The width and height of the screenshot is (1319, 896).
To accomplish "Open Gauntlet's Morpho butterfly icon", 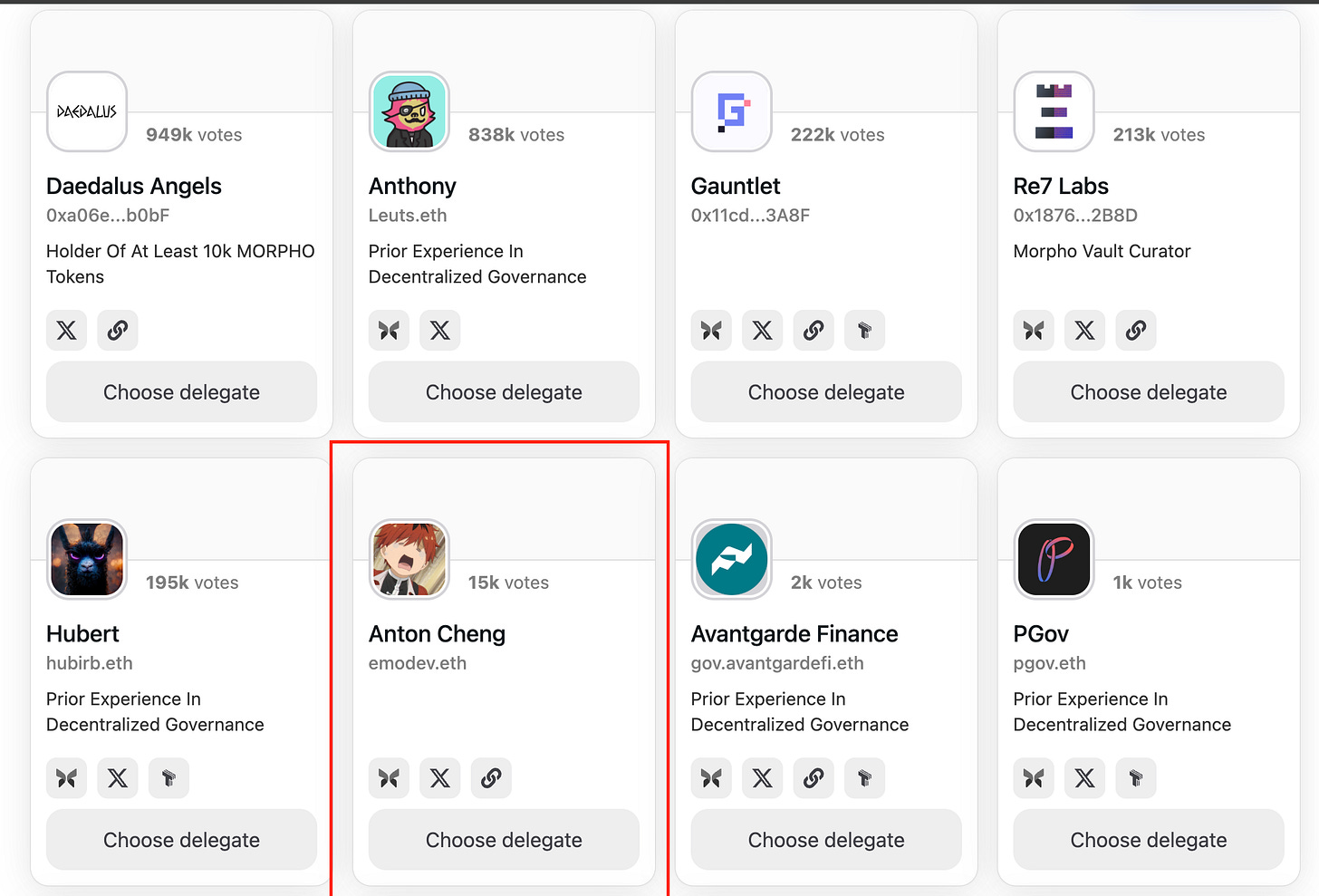I will tap(712, 331).
